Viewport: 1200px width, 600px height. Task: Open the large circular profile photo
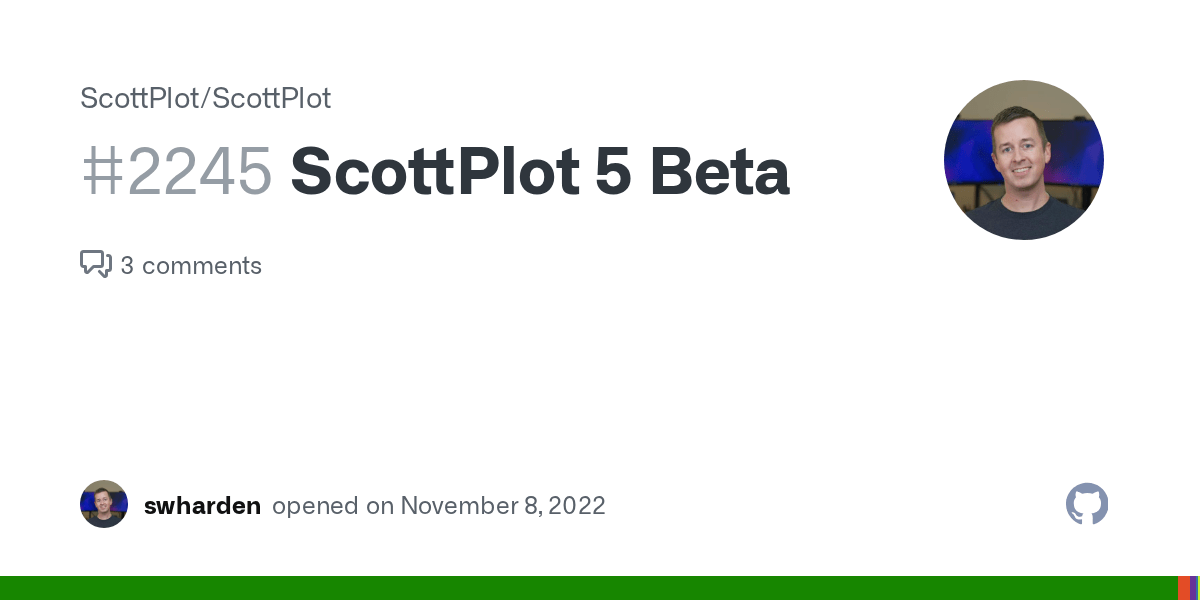click(x=1023, y=160)
